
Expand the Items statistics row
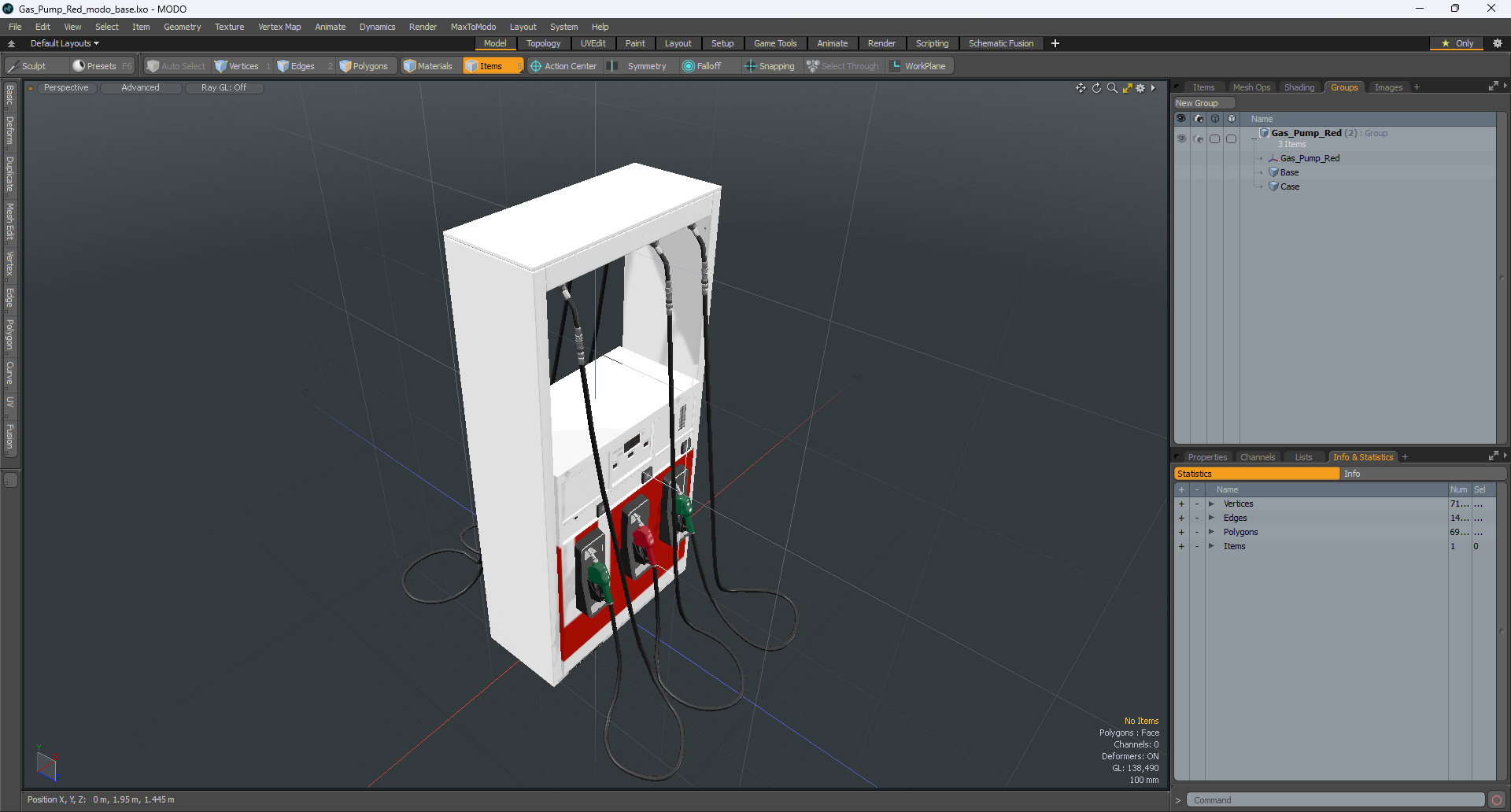(1212, 546)
